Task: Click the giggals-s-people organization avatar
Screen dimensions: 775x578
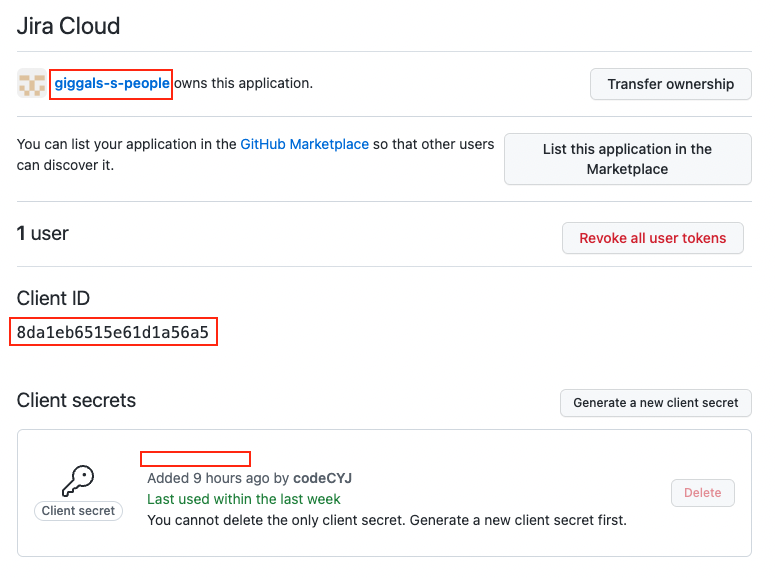Action: click(31, 84)
